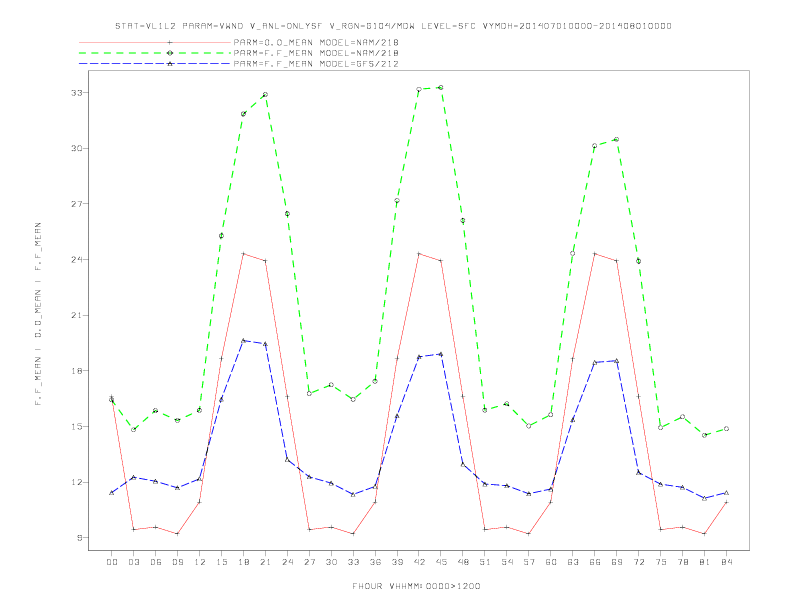Image resolution: width=792 pixels, height=612 pixels.
Task: Click y-axis tick label 33
Action: [76, 93]
